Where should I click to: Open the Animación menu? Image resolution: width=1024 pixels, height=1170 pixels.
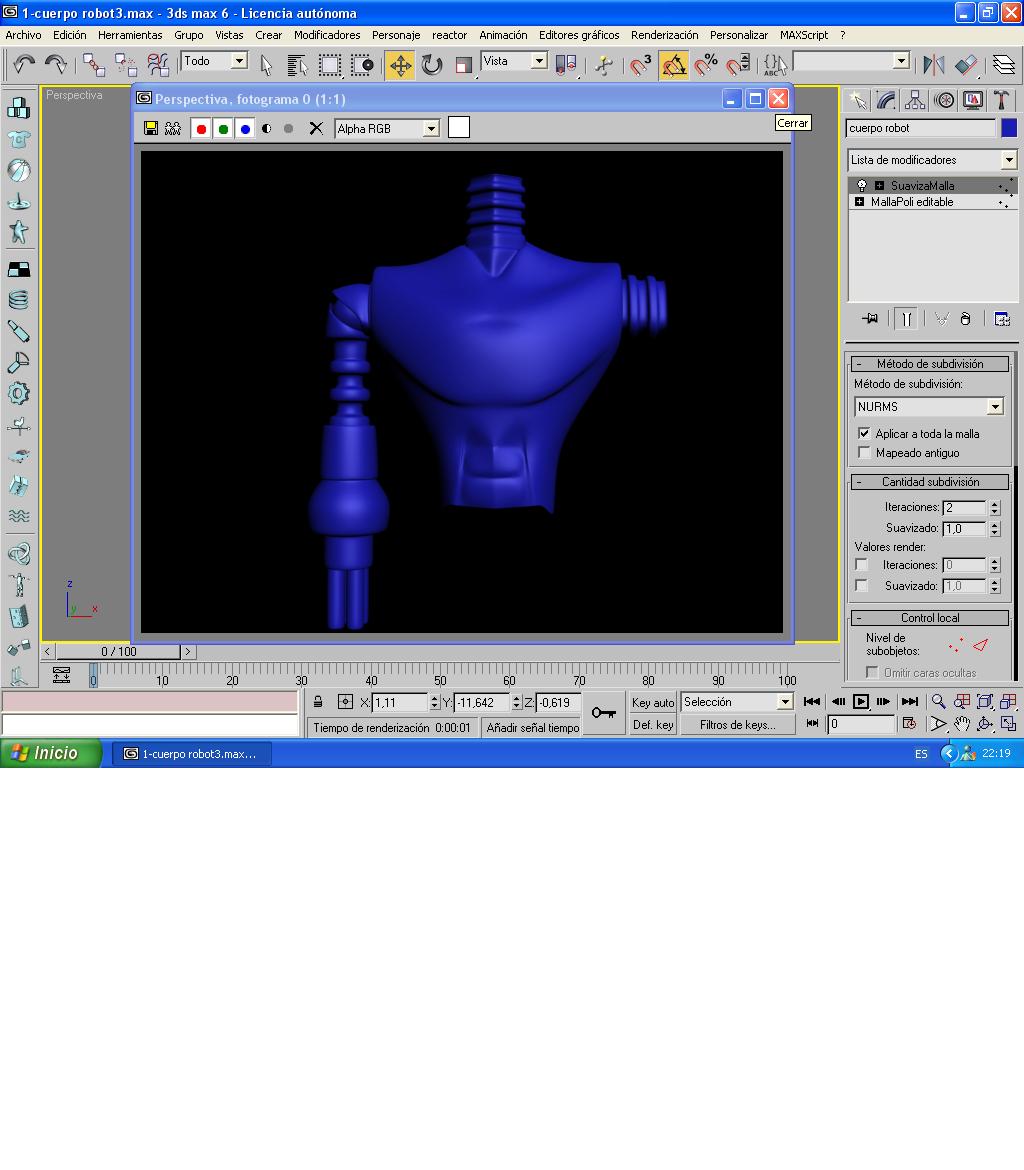coord(503,35)
